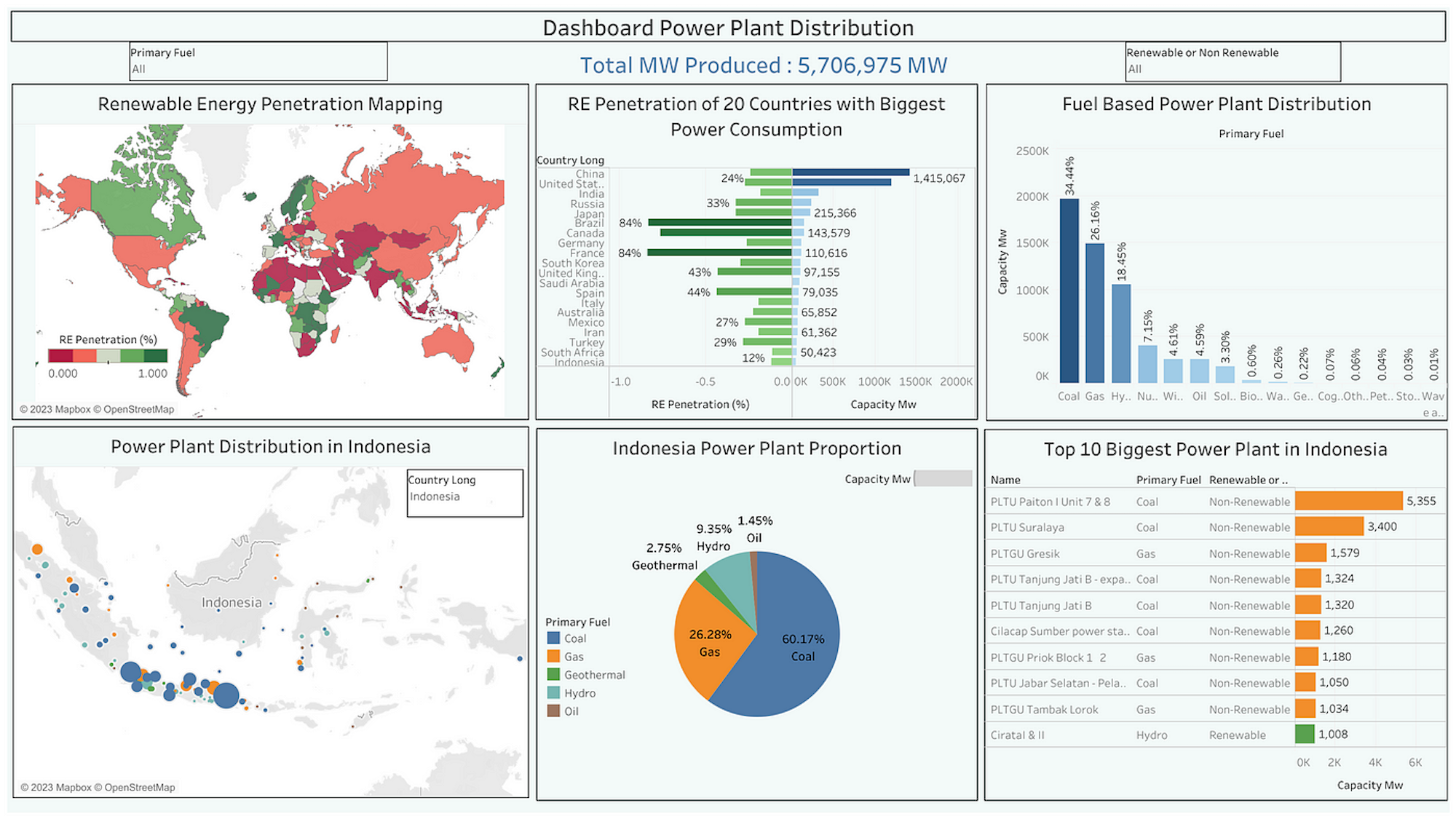The width and height of the screenshot is (1456, 819).
Task: Click the Oil legend swatch
Action: point(553,711)
